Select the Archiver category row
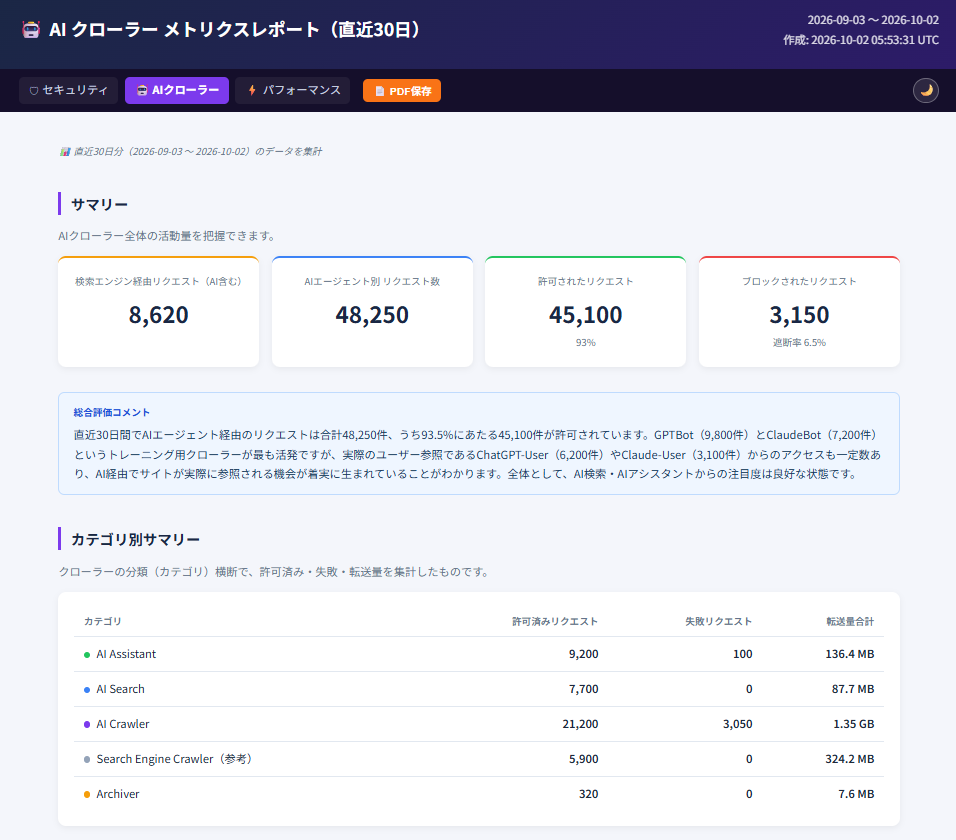Viewport: 956px width, 840px height. click(479, 794)
